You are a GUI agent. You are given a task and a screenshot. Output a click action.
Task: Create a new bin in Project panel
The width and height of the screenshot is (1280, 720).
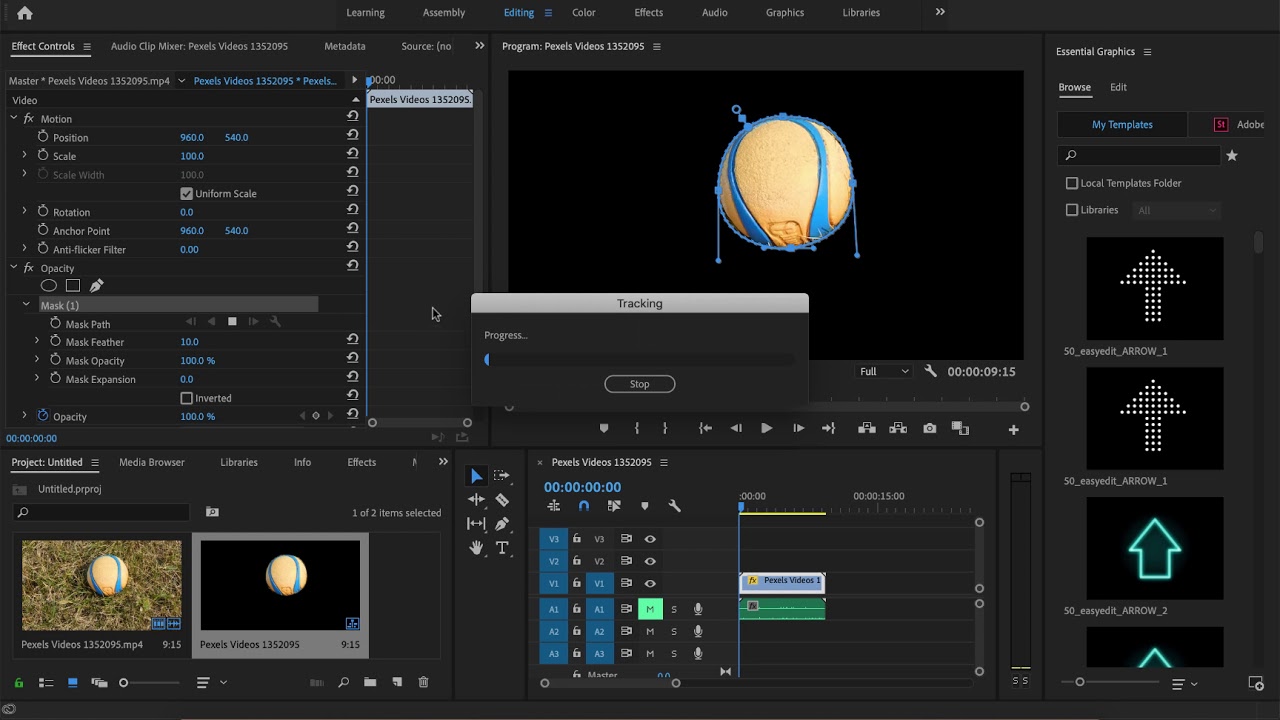(370, 682)
